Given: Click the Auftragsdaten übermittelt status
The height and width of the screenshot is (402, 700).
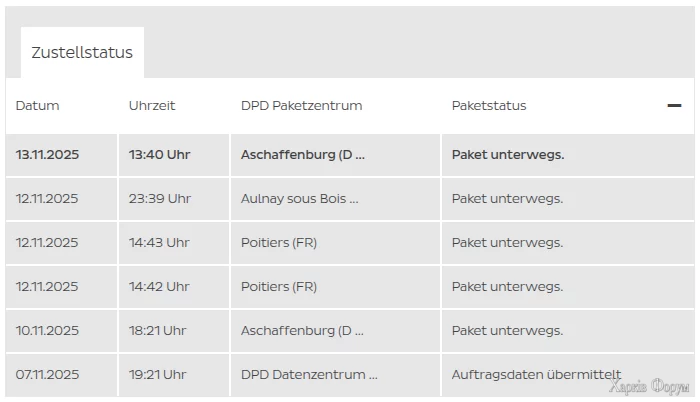Looking at the screenshot, I should coord(536,375).
